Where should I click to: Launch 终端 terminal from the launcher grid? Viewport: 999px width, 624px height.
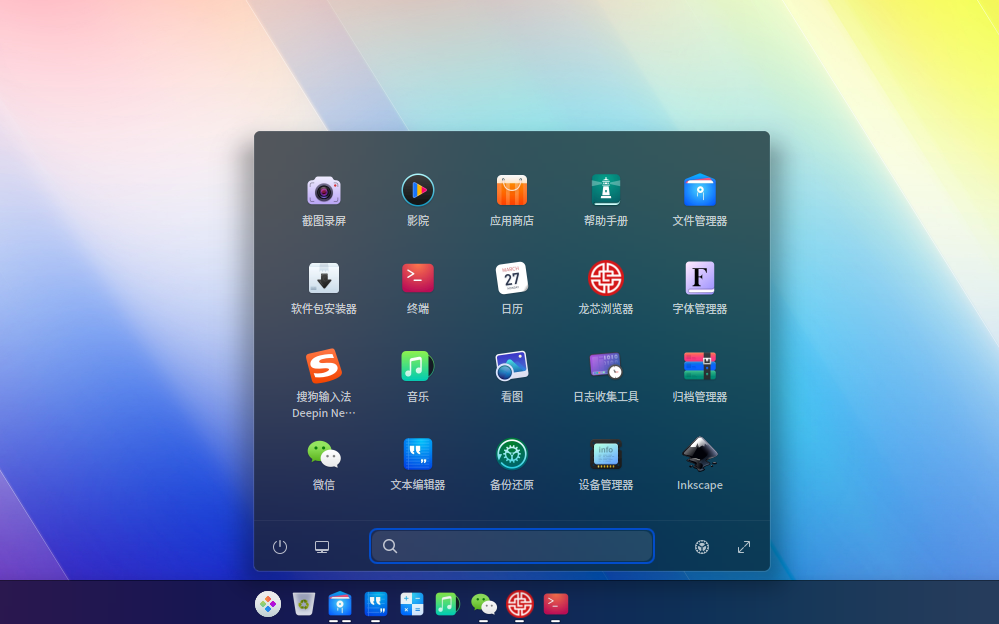pos(418,279)
